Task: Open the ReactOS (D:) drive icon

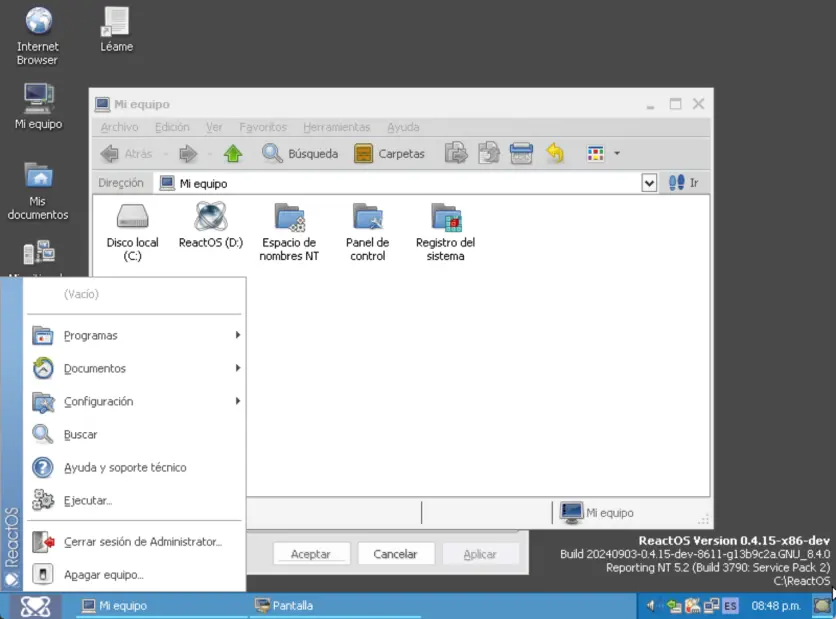Action: [211, 226]
